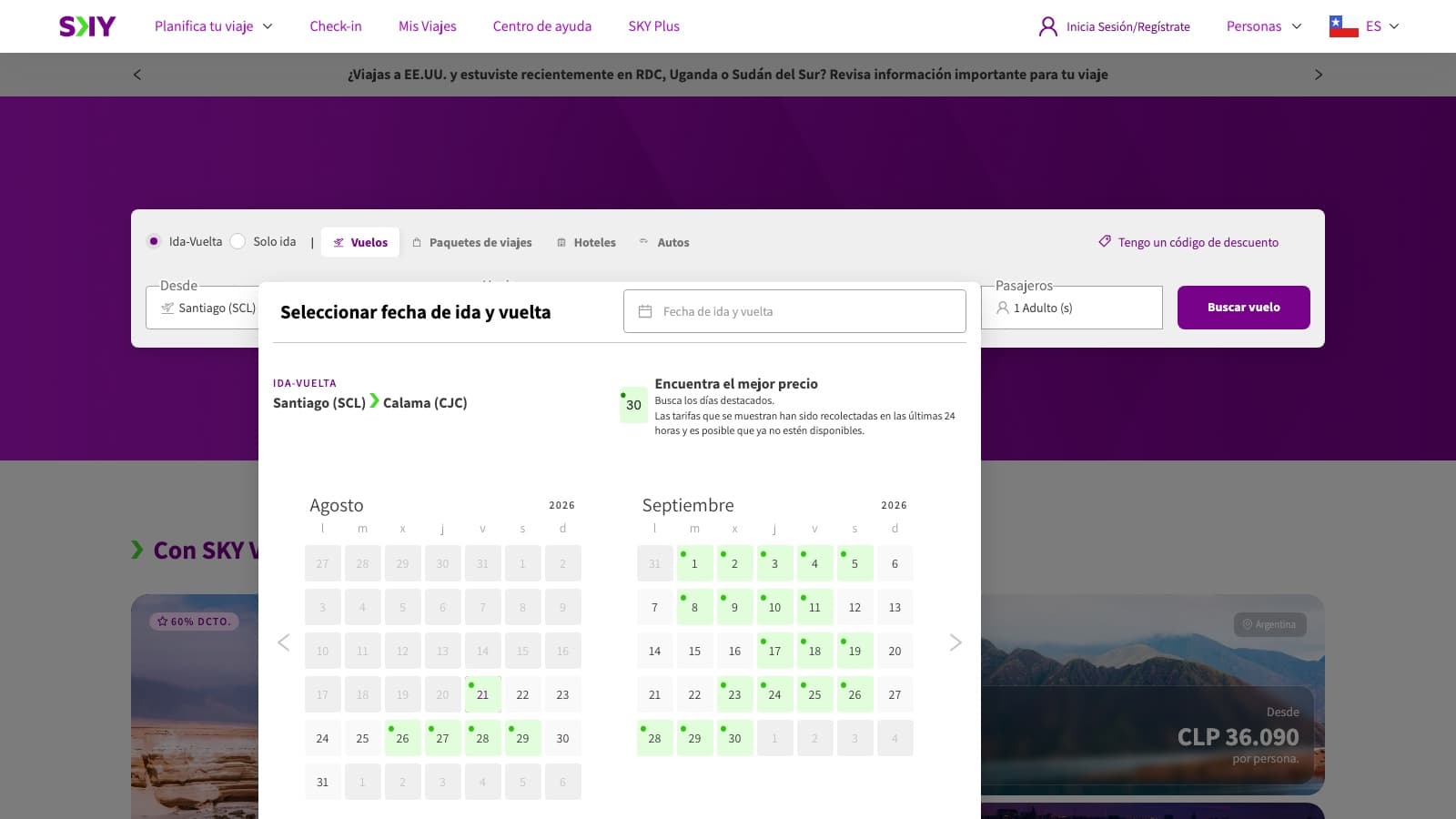Open Mis Viajes menu item
1456x819 pixels.
click(428, 26)
